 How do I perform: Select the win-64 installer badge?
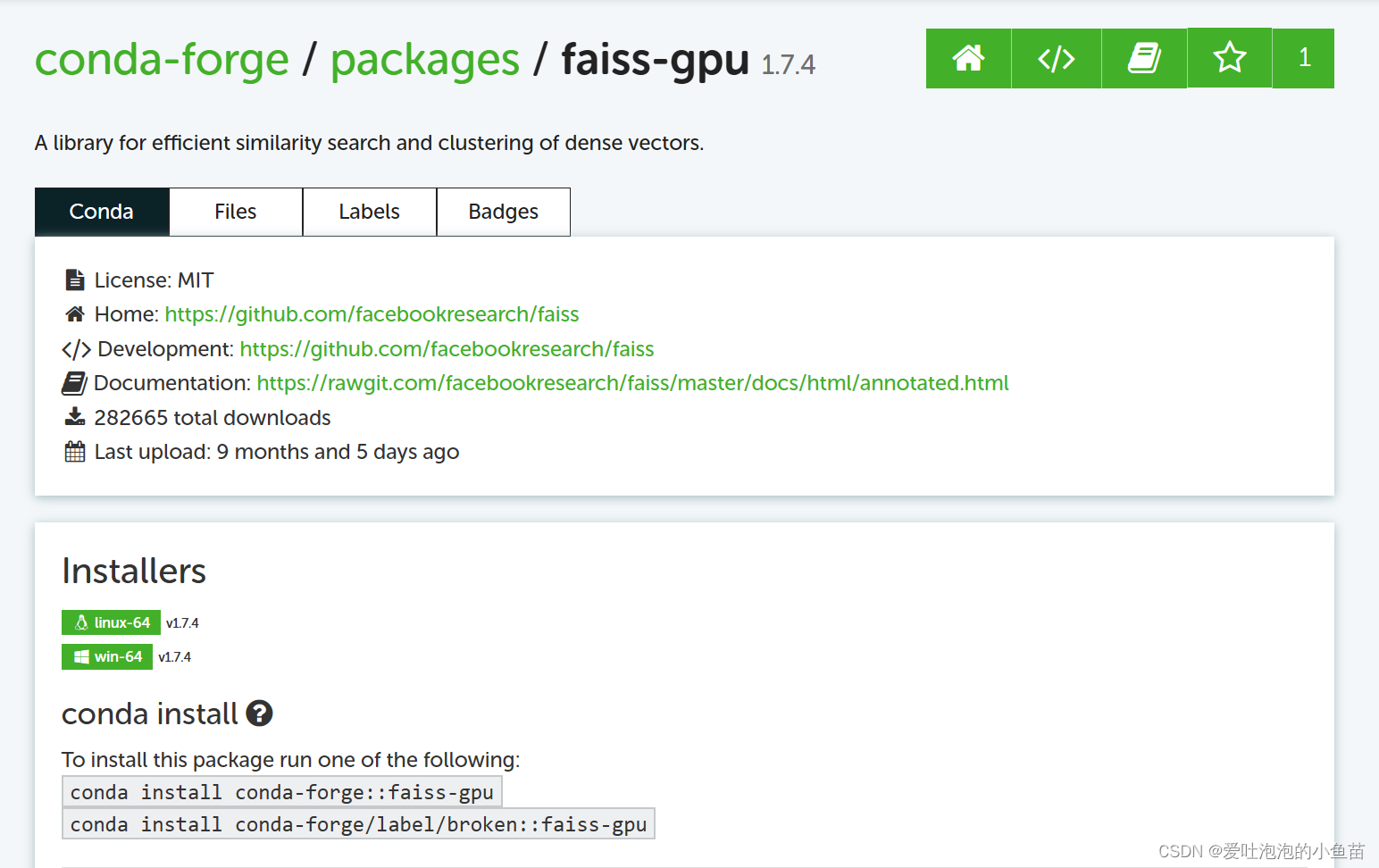coord(107,656)
